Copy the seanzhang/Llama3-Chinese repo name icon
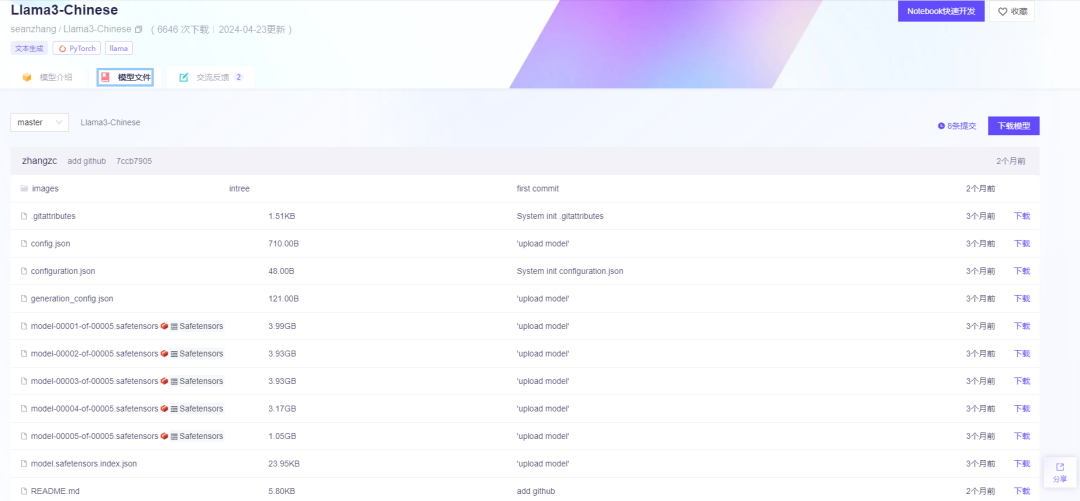Viewport: 1080px width, 501px height. pos(138,30)
